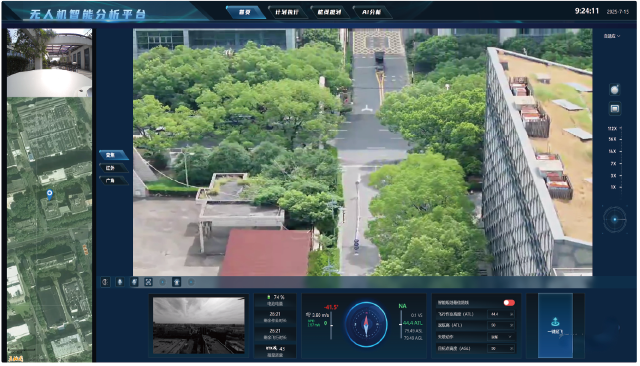Click the highlighted sixth icon in bottom toolbar
The image size is (640, 366).
pos(176,282)
